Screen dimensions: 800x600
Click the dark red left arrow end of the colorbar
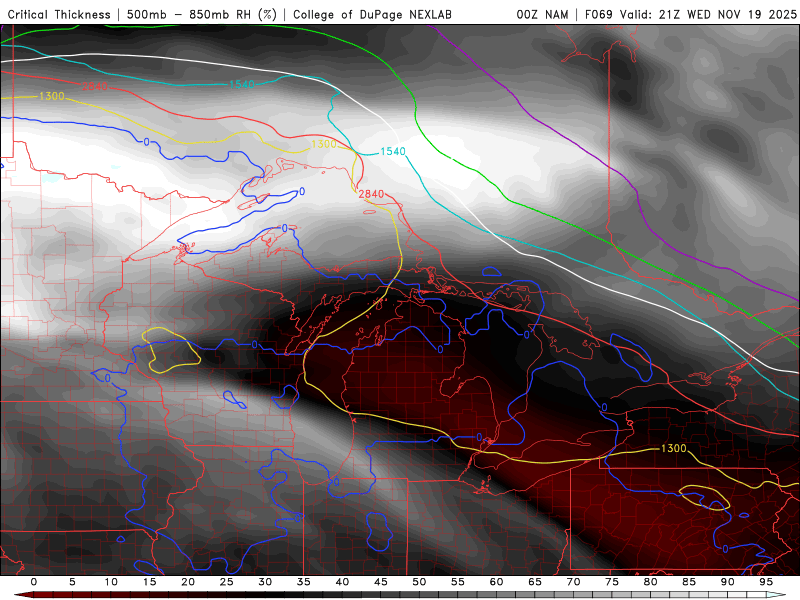[x=24, y=595]
